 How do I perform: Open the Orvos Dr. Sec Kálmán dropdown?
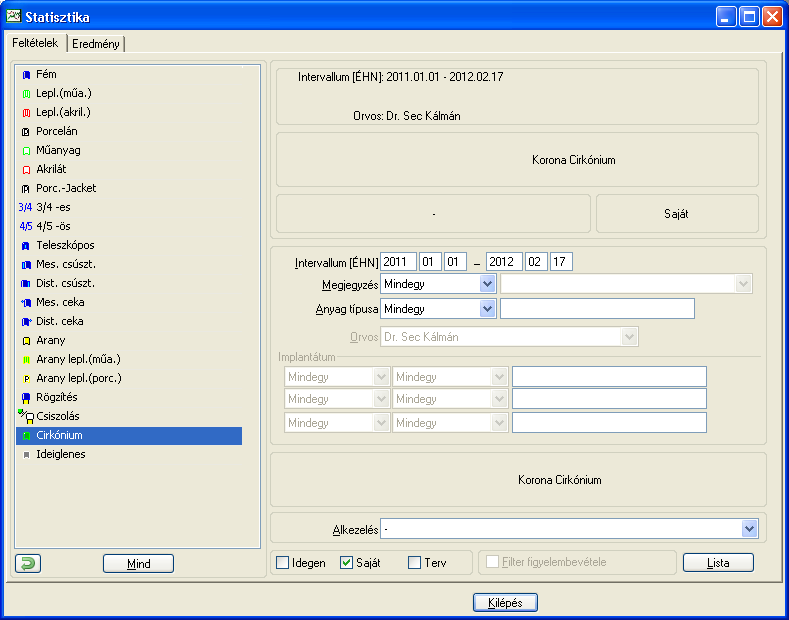[x=629, y=337]
